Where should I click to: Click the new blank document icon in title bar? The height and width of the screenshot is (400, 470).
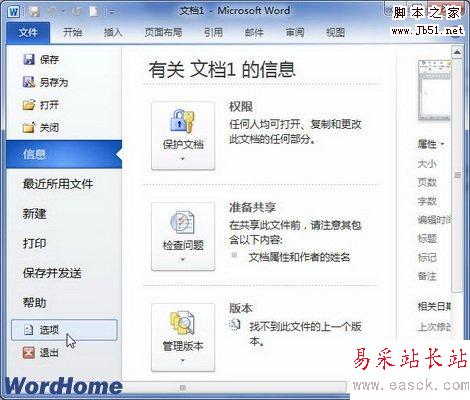pyautogui.click(x=94, y=12)
